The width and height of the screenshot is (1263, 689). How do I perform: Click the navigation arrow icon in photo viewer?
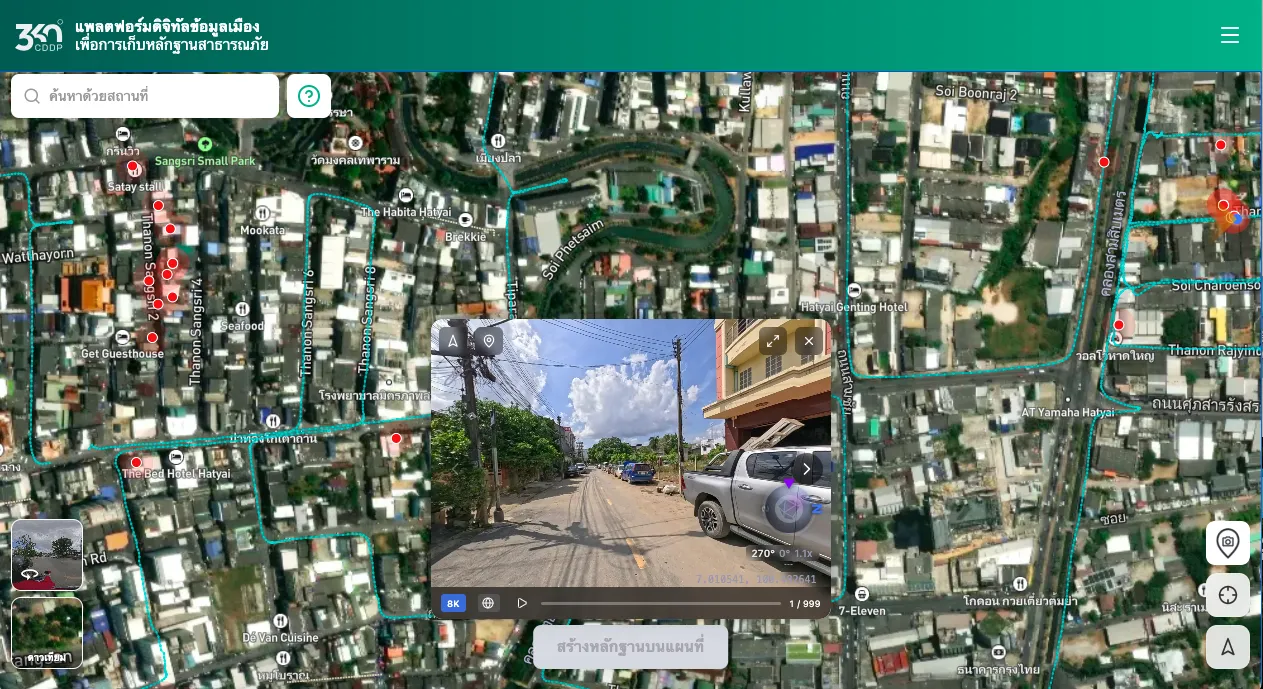point(453,341)
